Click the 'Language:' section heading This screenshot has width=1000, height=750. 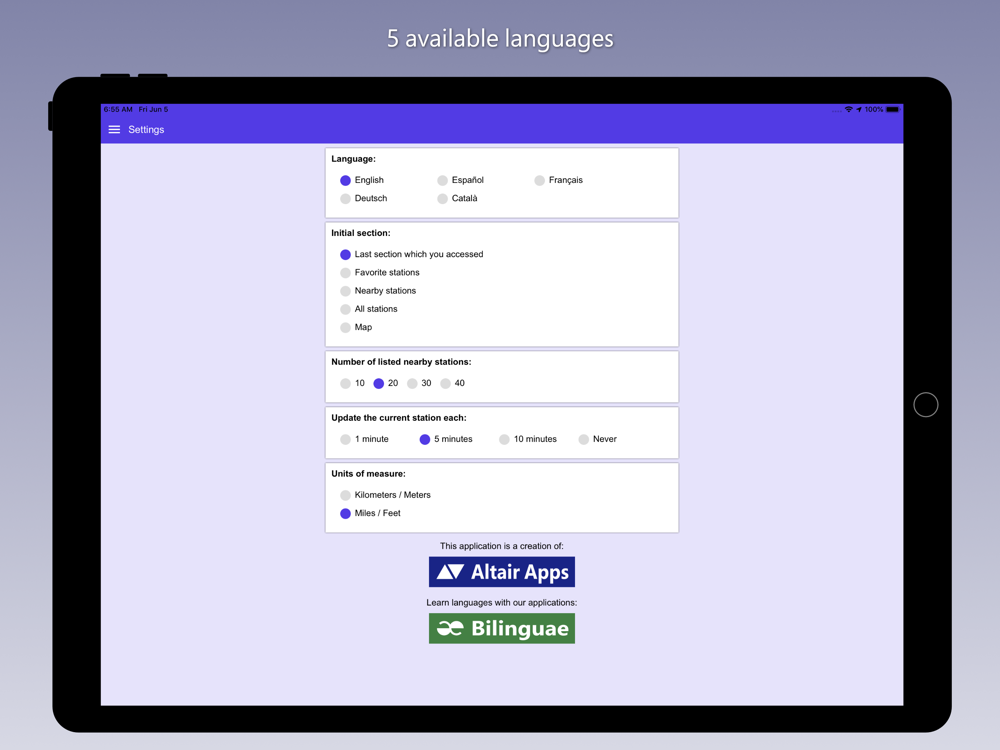coord(353,159)
